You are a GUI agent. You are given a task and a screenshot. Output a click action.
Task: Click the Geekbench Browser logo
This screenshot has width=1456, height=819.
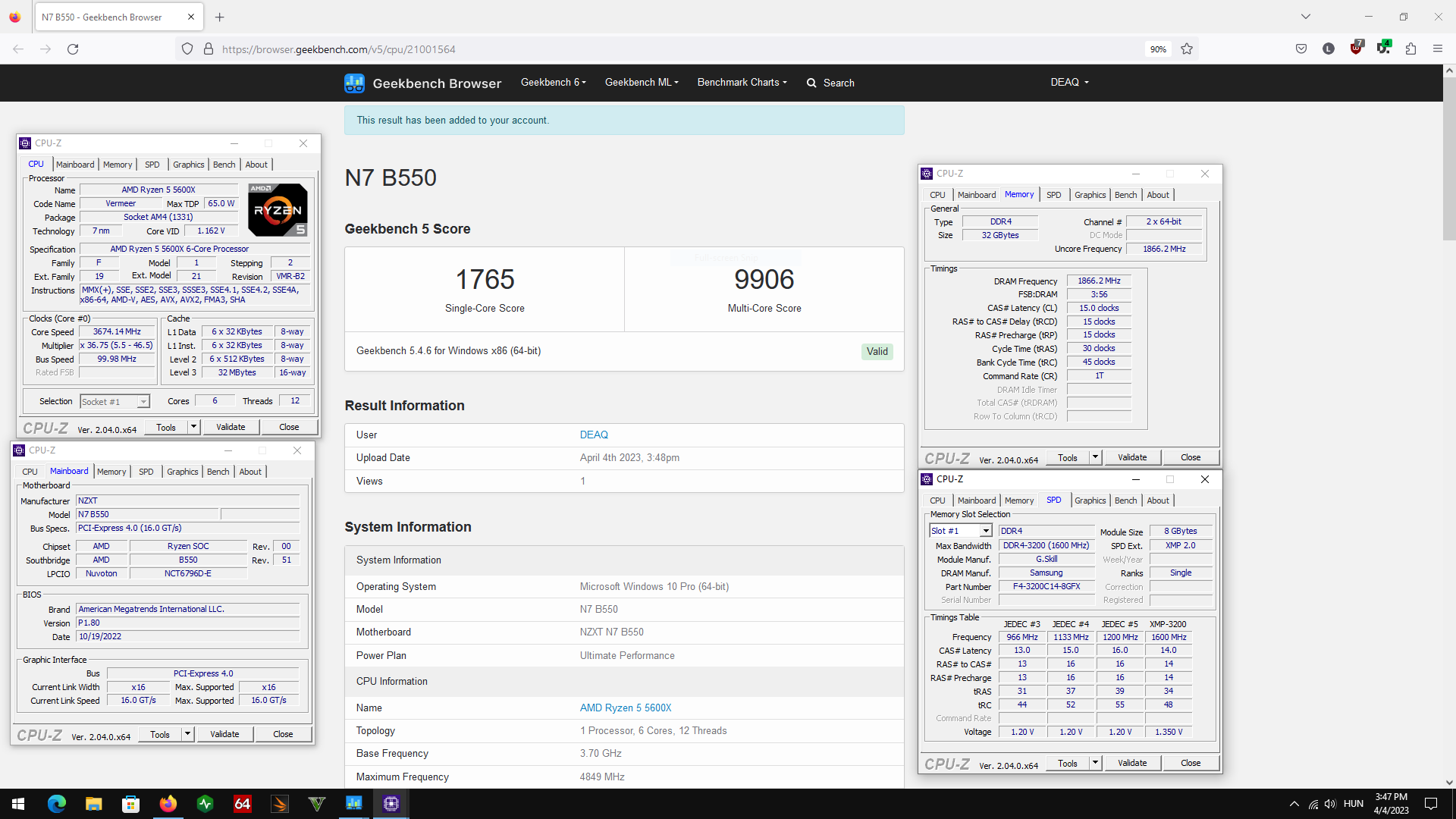(x=422, y=83)
